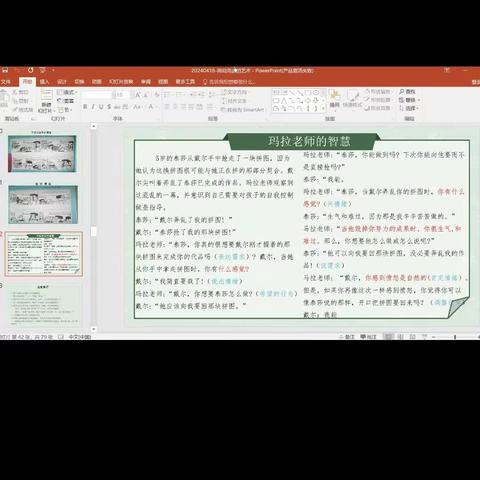Open the Select dropdown
This screenshot has width=480, height=480.
[x=409, y=108]
